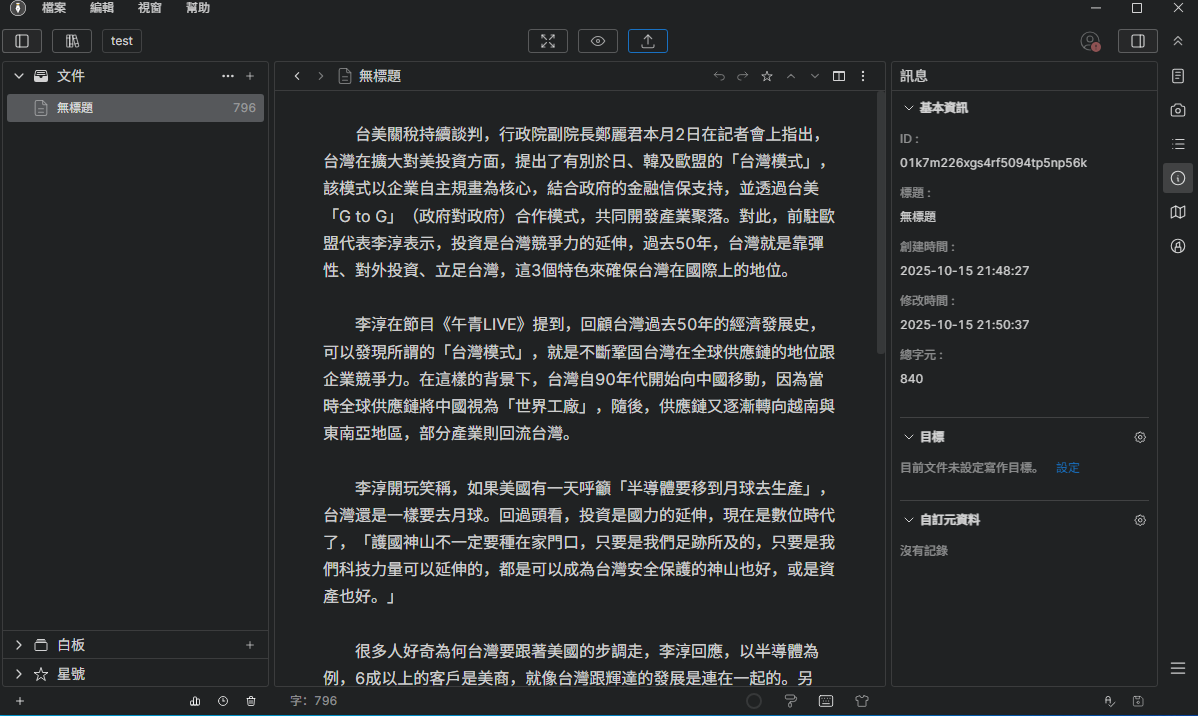This screenshot has width=1198, height=716.
Task: Click the export upload button in top toolbar
Action: (647, 41)
